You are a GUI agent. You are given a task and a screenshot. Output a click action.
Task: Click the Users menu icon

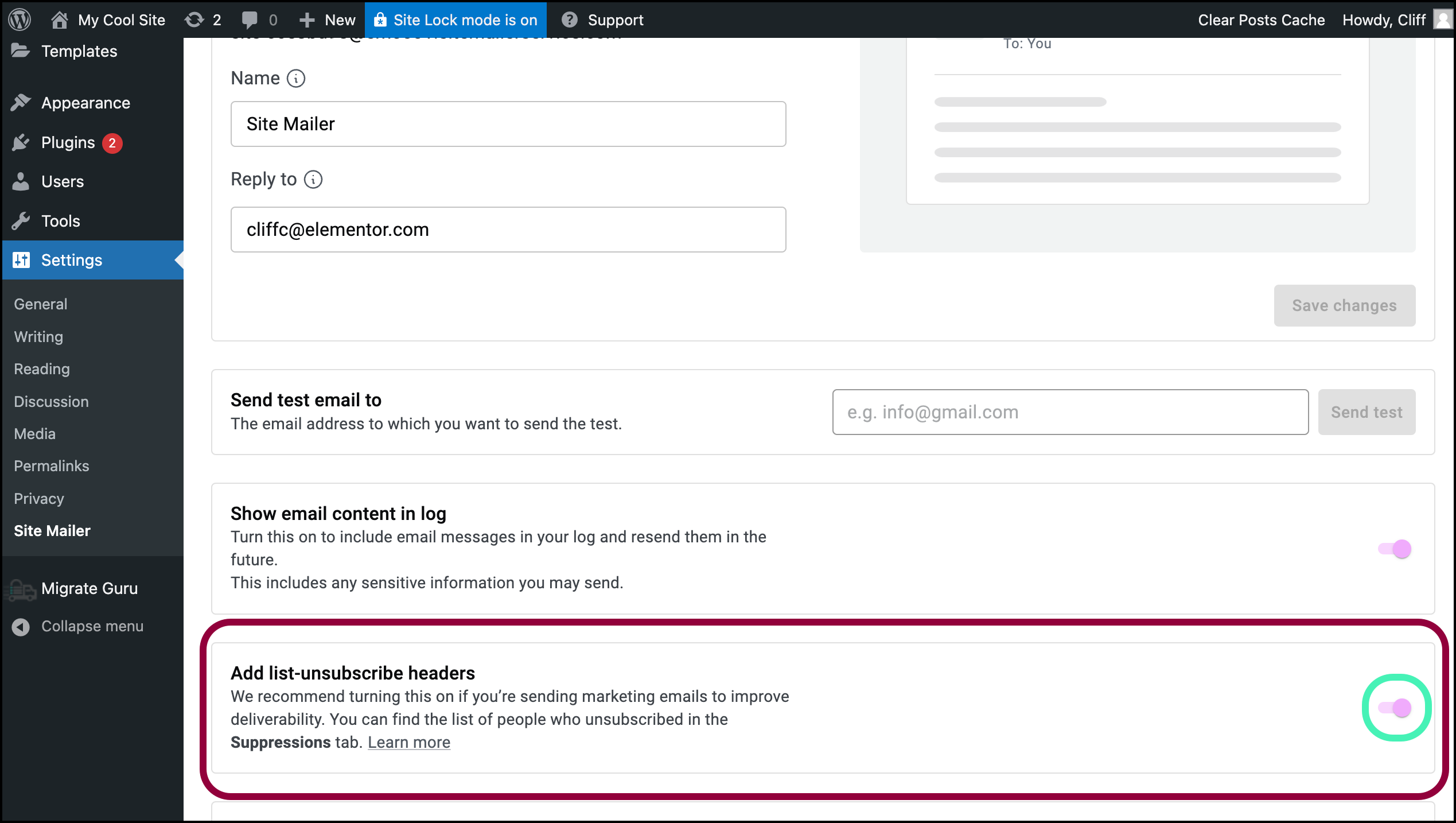pyautogui.click(x=21, y=181)
